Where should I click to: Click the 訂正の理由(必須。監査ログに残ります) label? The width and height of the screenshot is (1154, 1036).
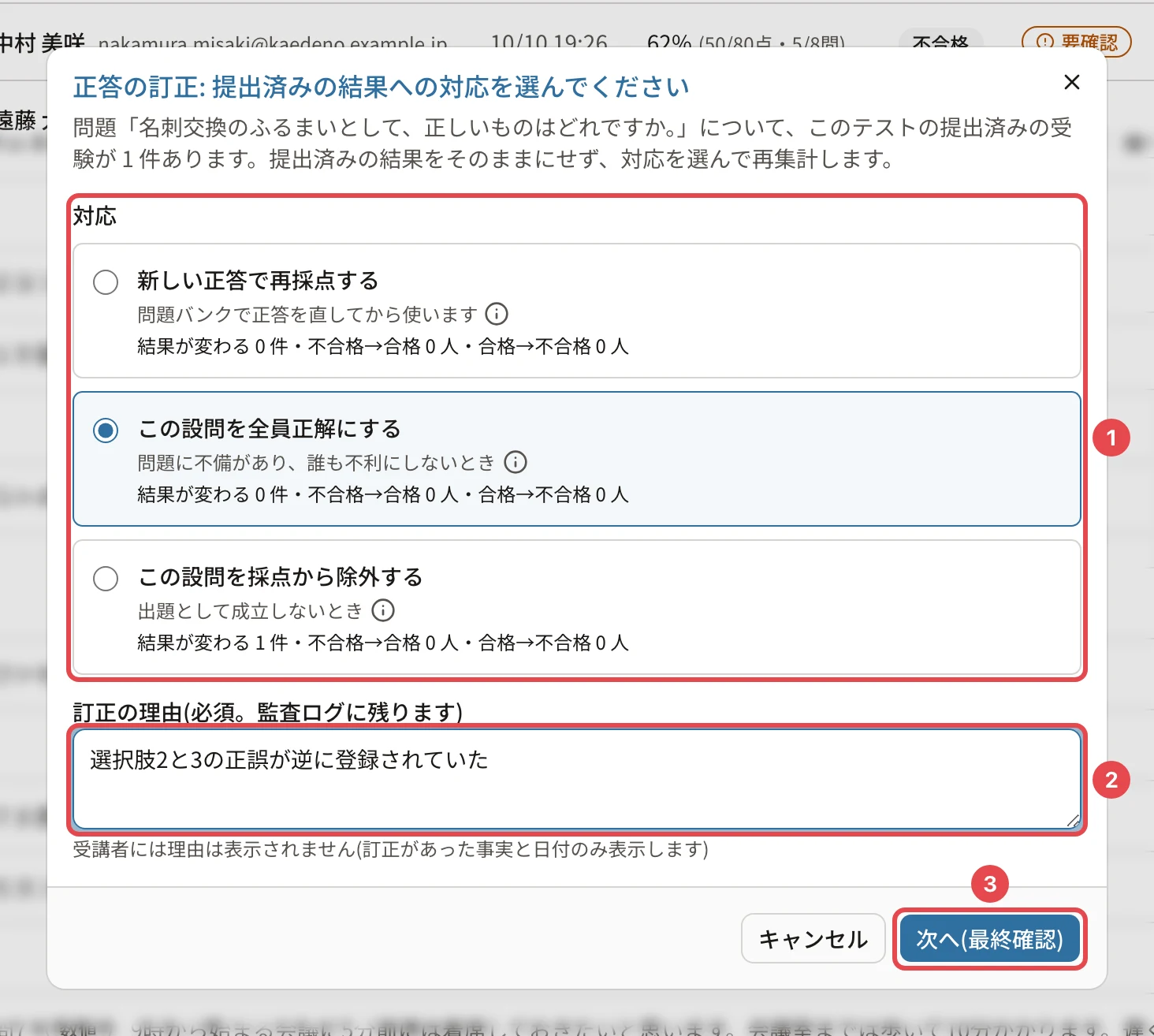[268, 713]
